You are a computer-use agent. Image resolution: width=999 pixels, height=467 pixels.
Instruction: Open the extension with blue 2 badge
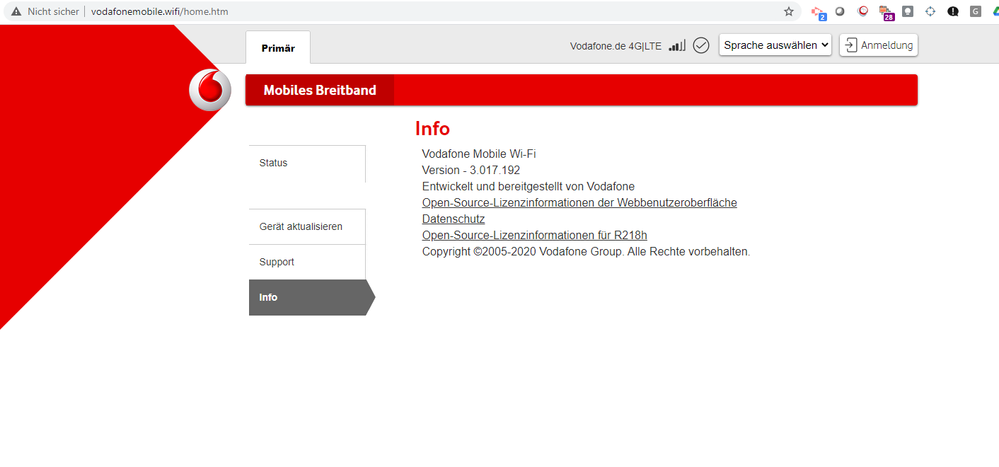pyautogui.click(x=817, y=12)
